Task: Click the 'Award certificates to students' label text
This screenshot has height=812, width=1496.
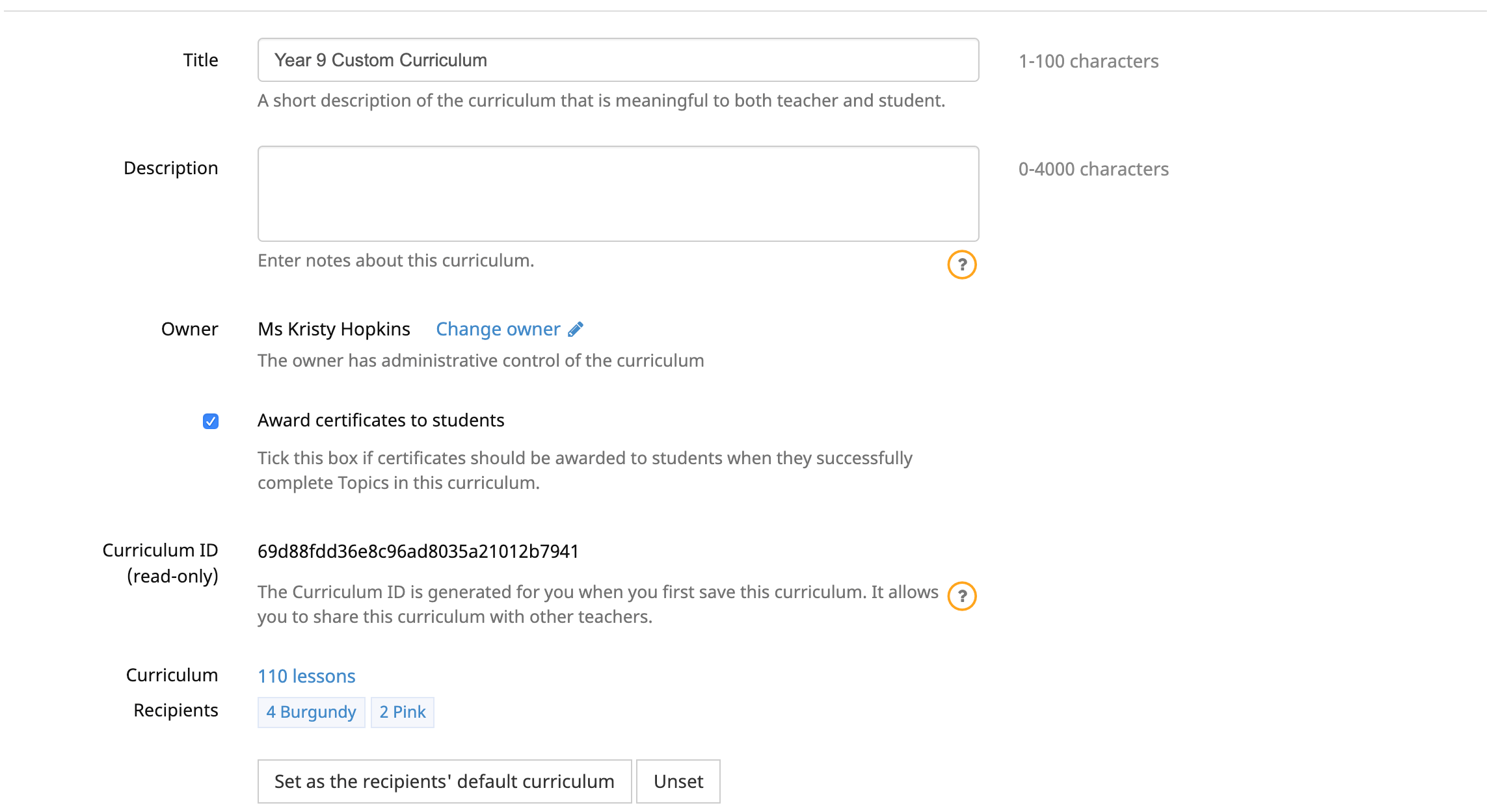Action: point(381,421)
